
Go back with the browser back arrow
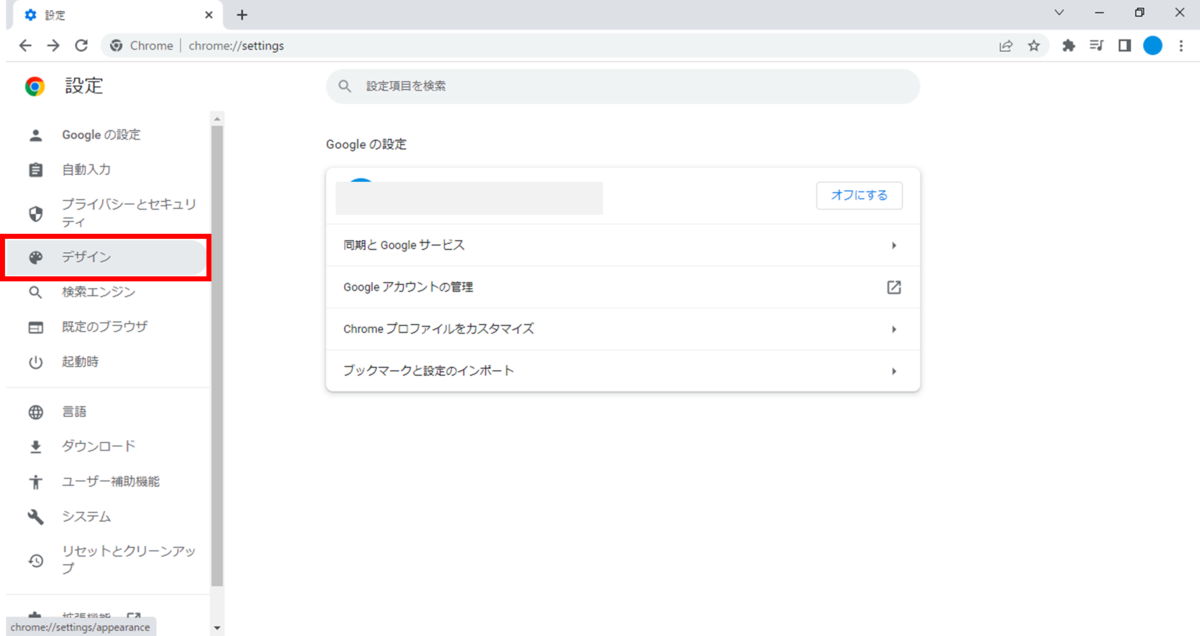click(25, 46)
